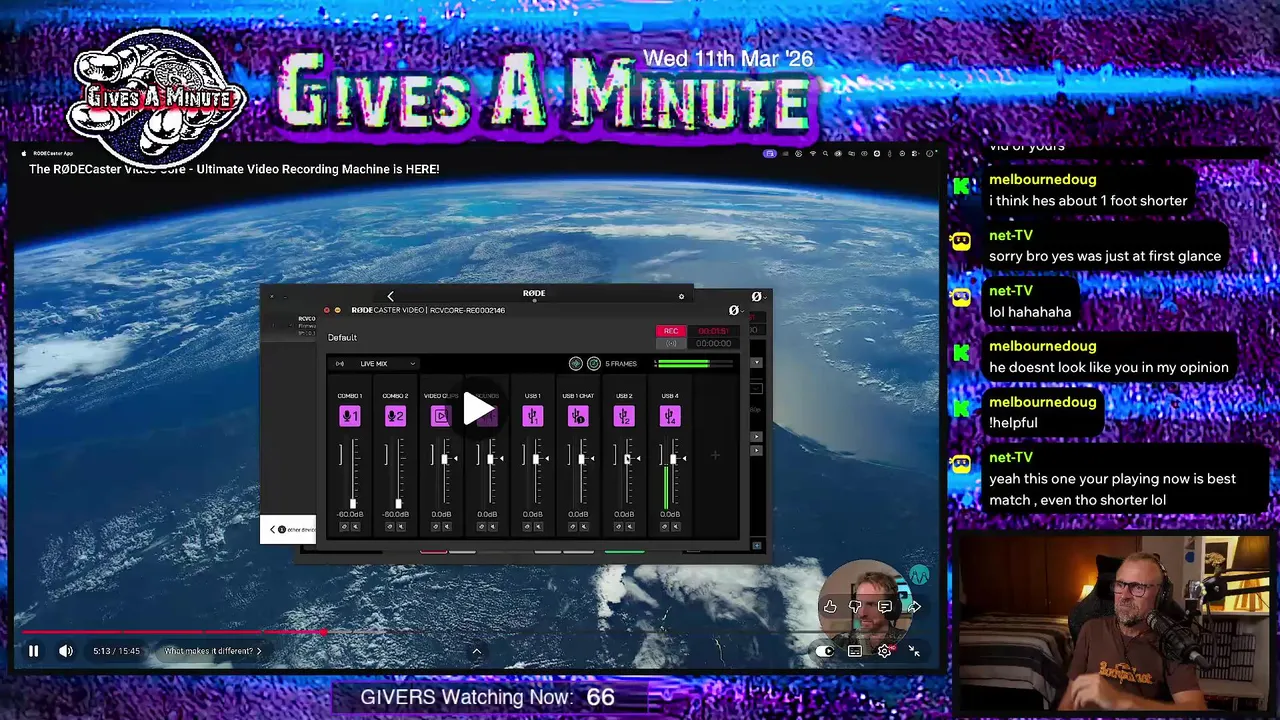Go back in the RØDE window
The image size is (1280, 720).
coord(390,296)
